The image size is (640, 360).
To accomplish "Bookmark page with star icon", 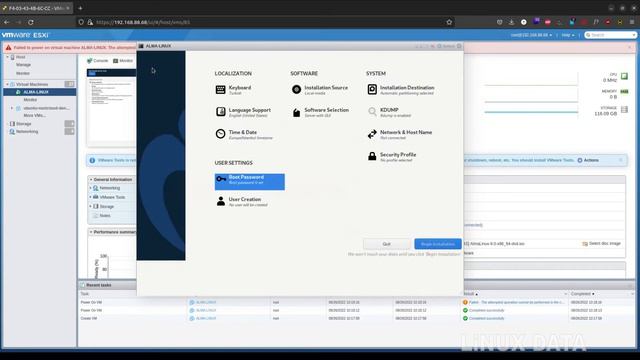I will [x=449, y=22].
